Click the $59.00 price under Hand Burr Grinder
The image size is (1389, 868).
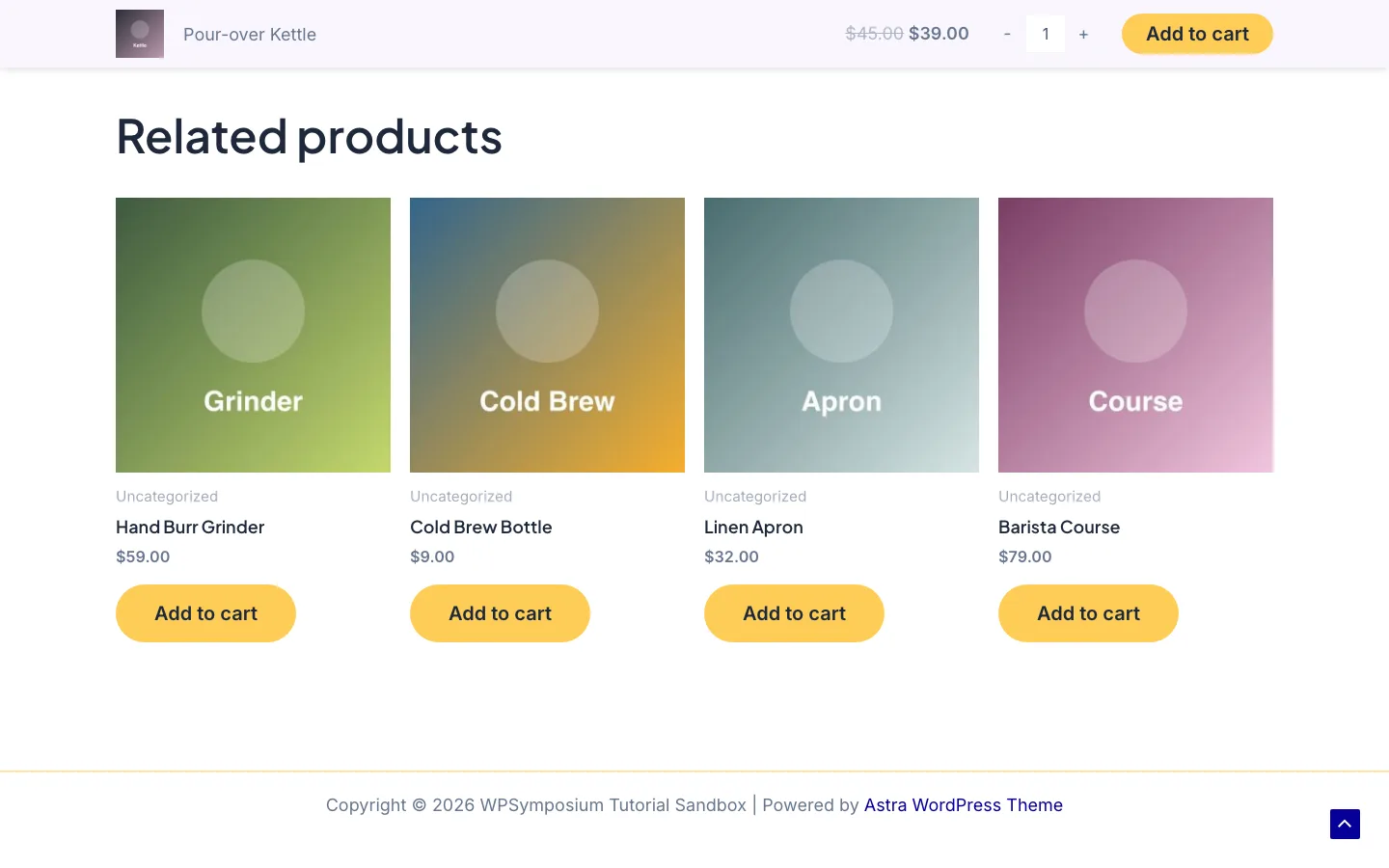tap(143, 556)
